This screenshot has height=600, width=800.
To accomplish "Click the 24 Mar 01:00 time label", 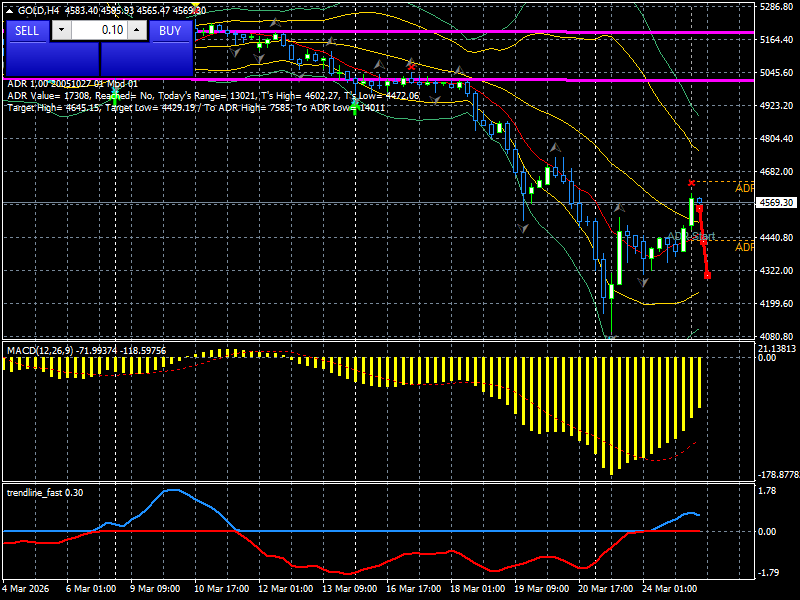I will [x=669, y=588].
